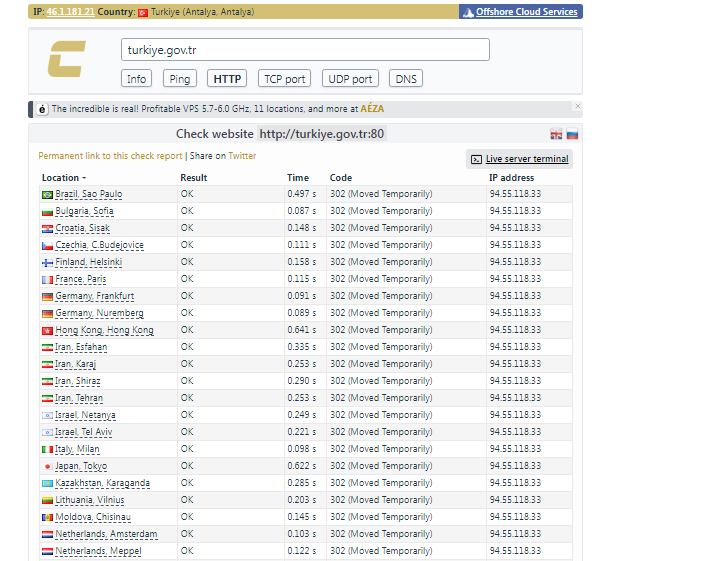Open the Live server terminal link
The width and height of the screenshot is (705, 561).
pyautogui.click(x=527, y=159)
